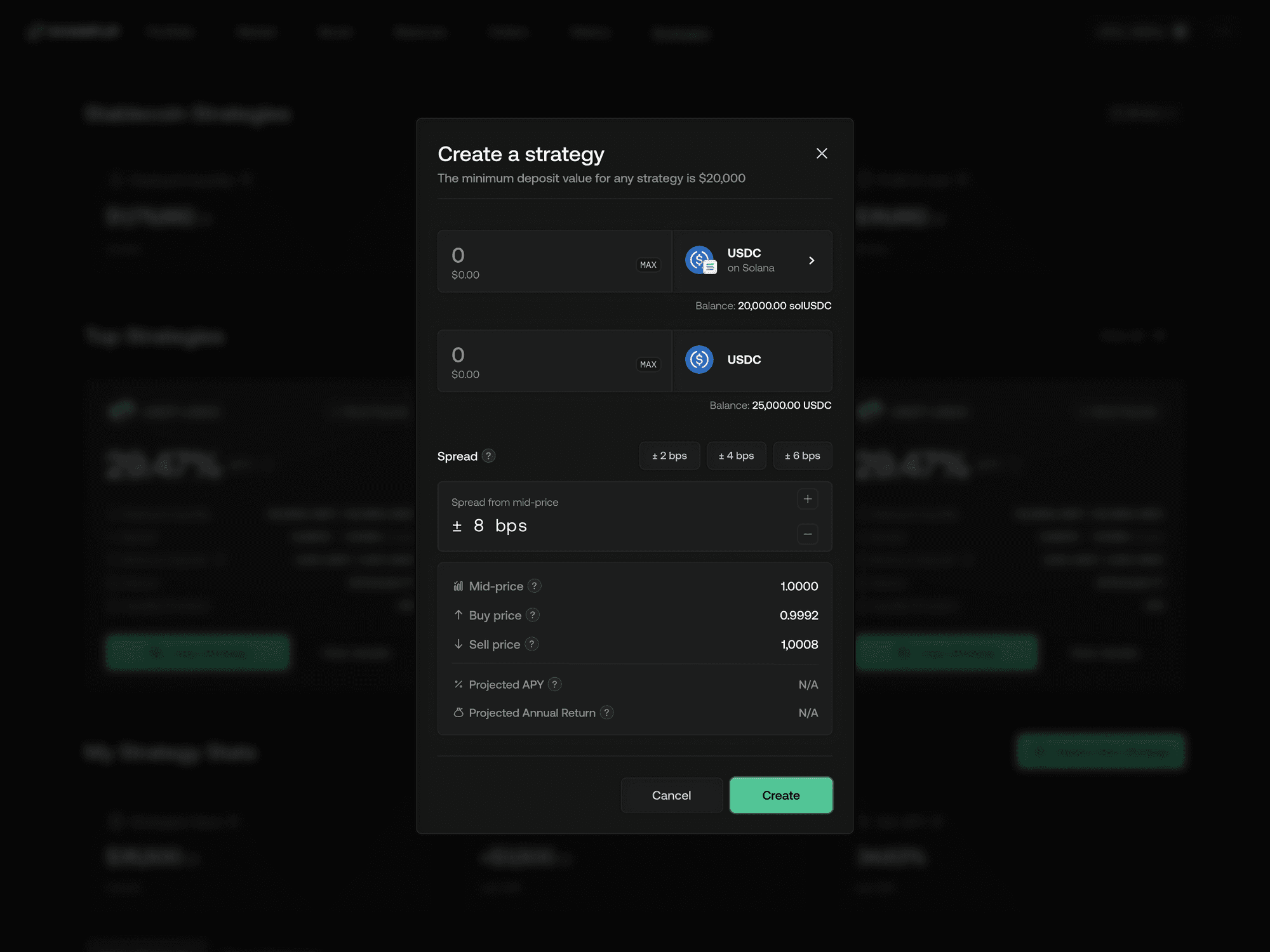Image resolution: width=1270 pixels, height=952 pixels.
Task: Select the ± 4 bps spread preset
Action: (736, 456)
